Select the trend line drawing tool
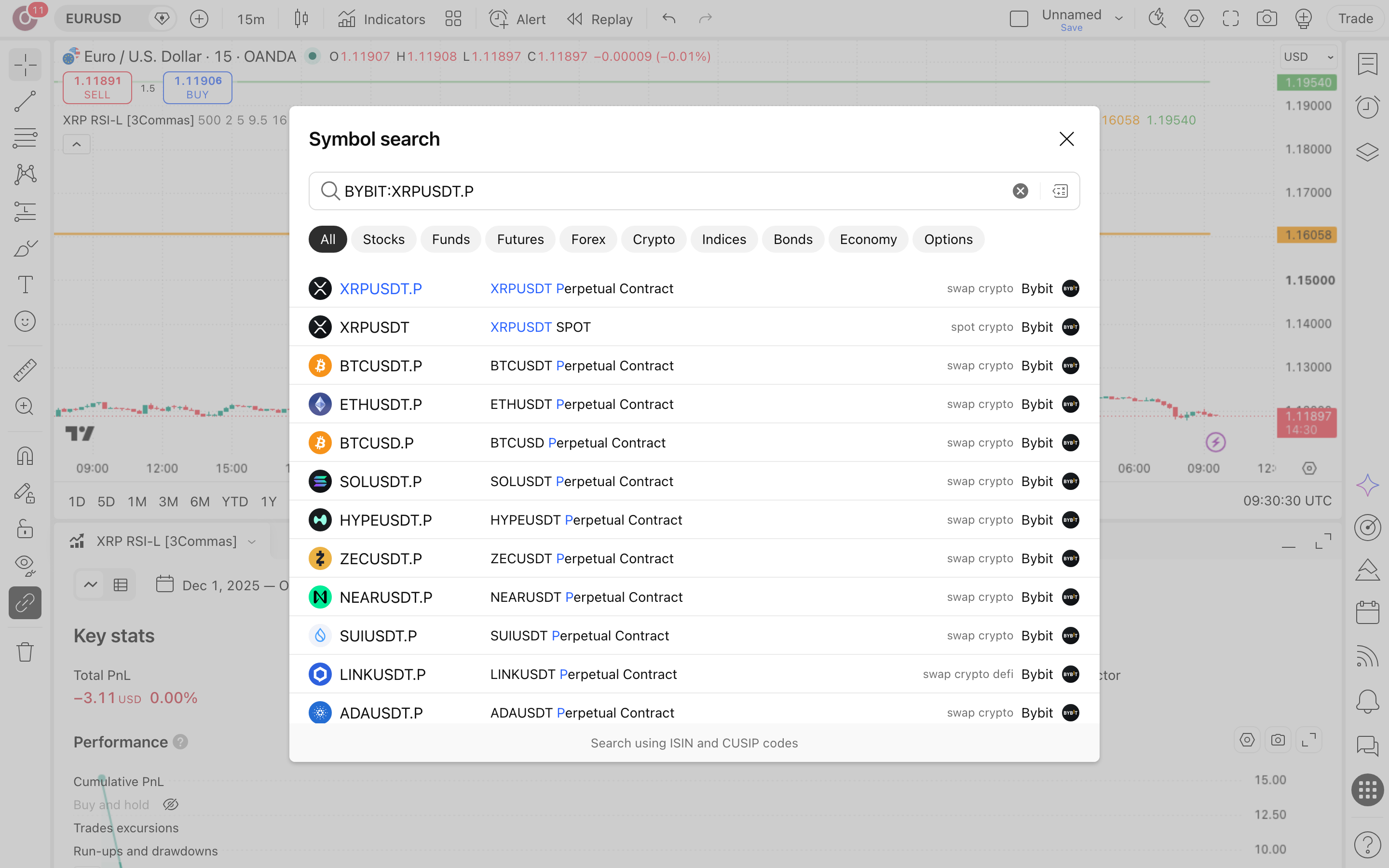Screen dimensions: 1389x868 click(25, 101)
